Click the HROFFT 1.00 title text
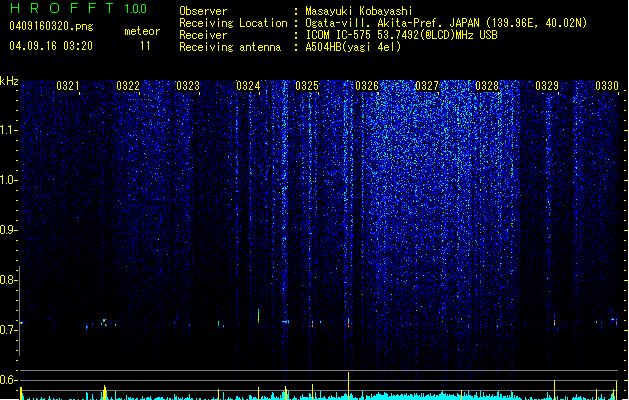The image size is (629, 400). tap(79, 8)
